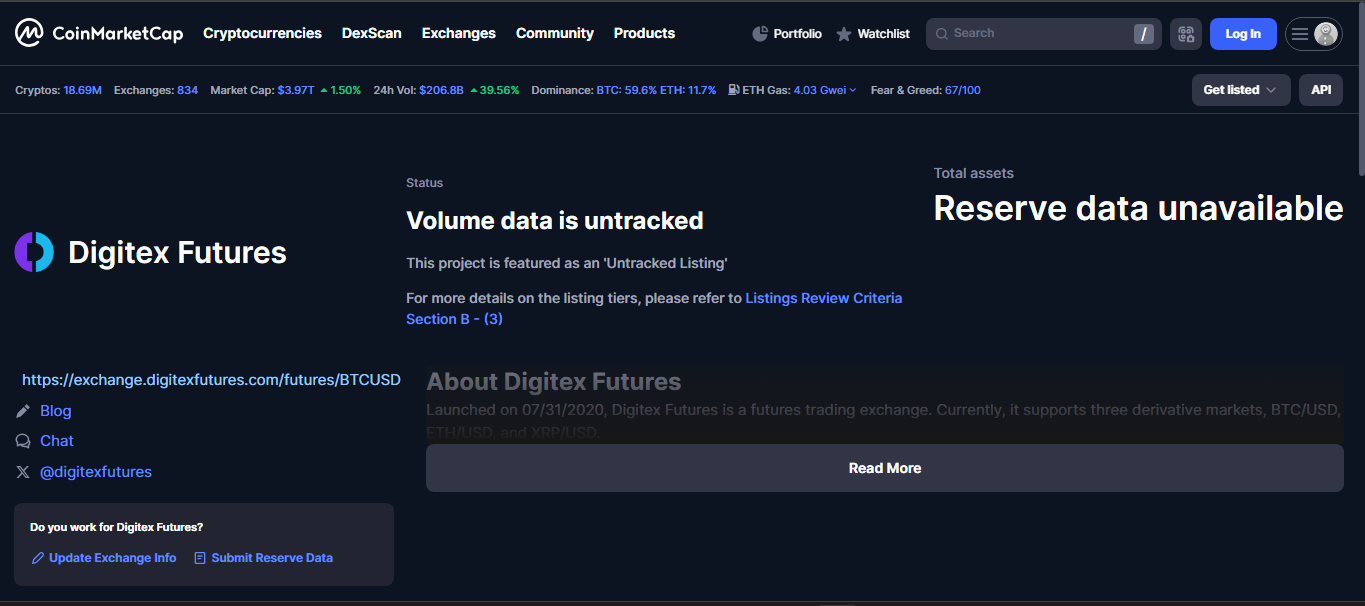The image size is (1365, 606).
Task: Open the @digitexfutures X profile link
Action: pyautogui.click(x=96, y=472)
